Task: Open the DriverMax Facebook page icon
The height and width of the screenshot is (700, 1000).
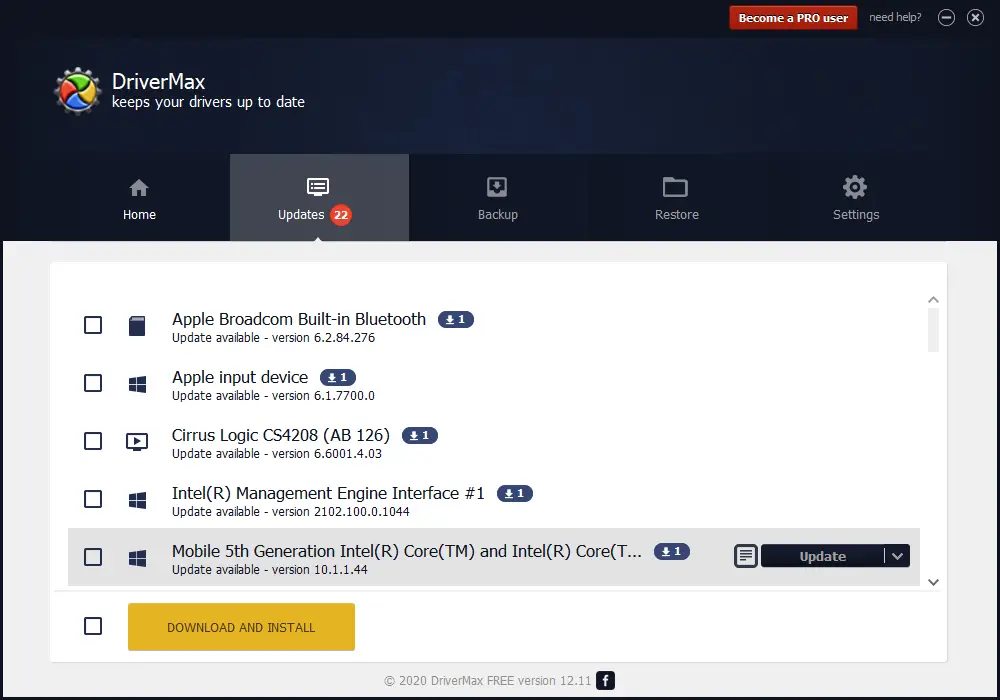Action: pyautogui.click(x=605, y=680)
